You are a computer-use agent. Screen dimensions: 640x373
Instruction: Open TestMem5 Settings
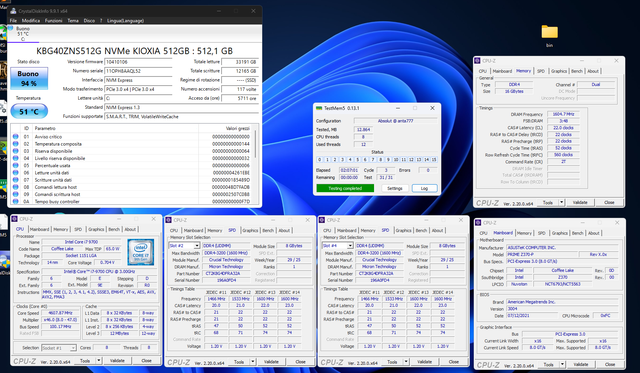(394, 188)
